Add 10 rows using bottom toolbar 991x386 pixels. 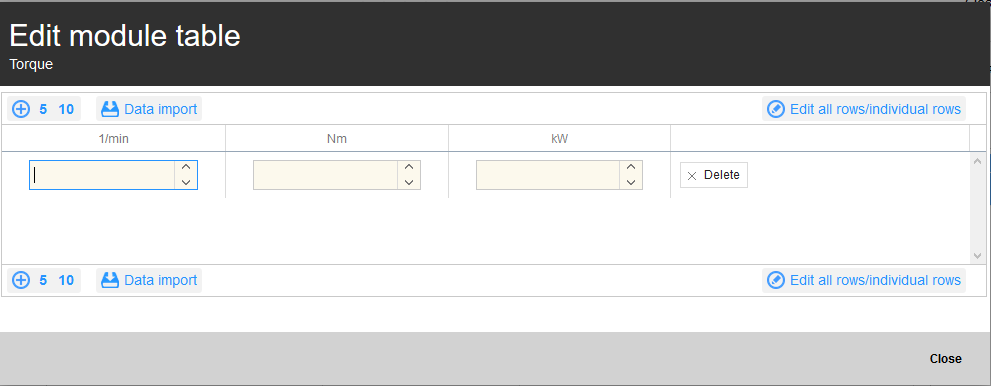point(66,280)
